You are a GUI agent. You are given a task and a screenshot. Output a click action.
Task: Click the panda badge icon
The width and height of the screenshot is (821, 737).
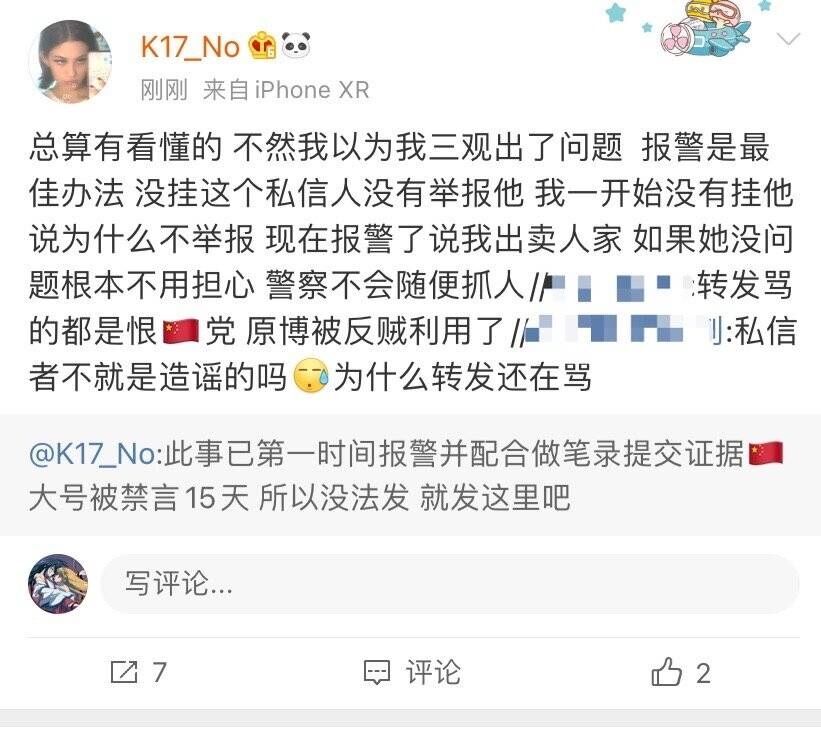[296, 44]
